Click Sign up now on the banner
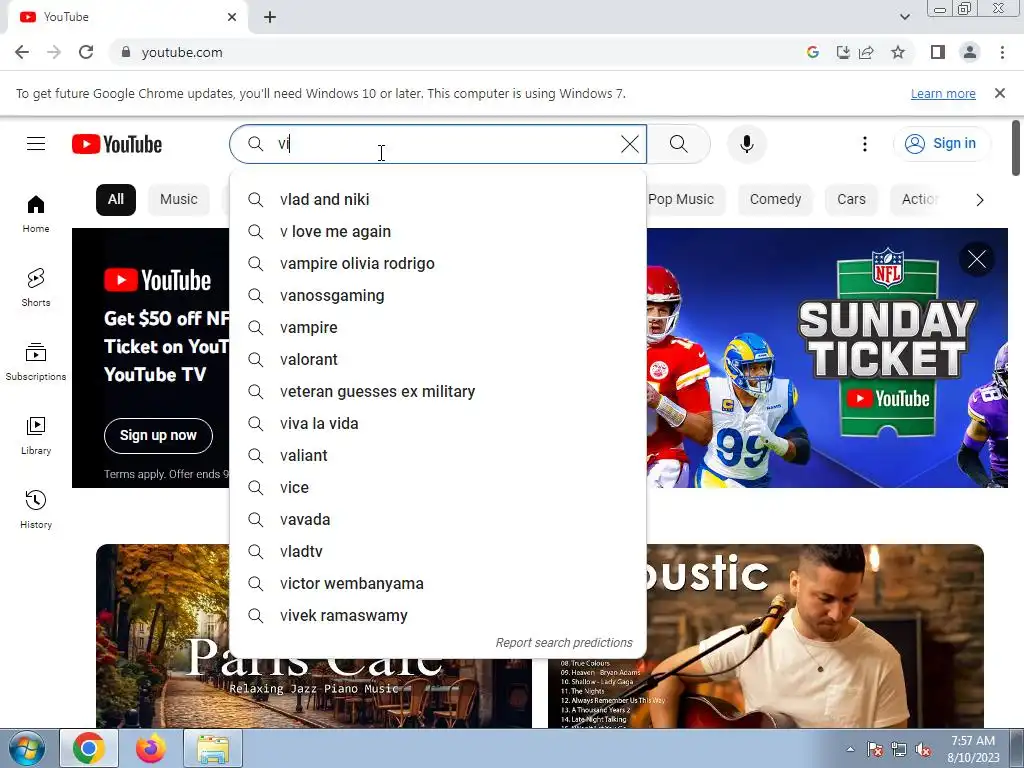 point(158,436)
